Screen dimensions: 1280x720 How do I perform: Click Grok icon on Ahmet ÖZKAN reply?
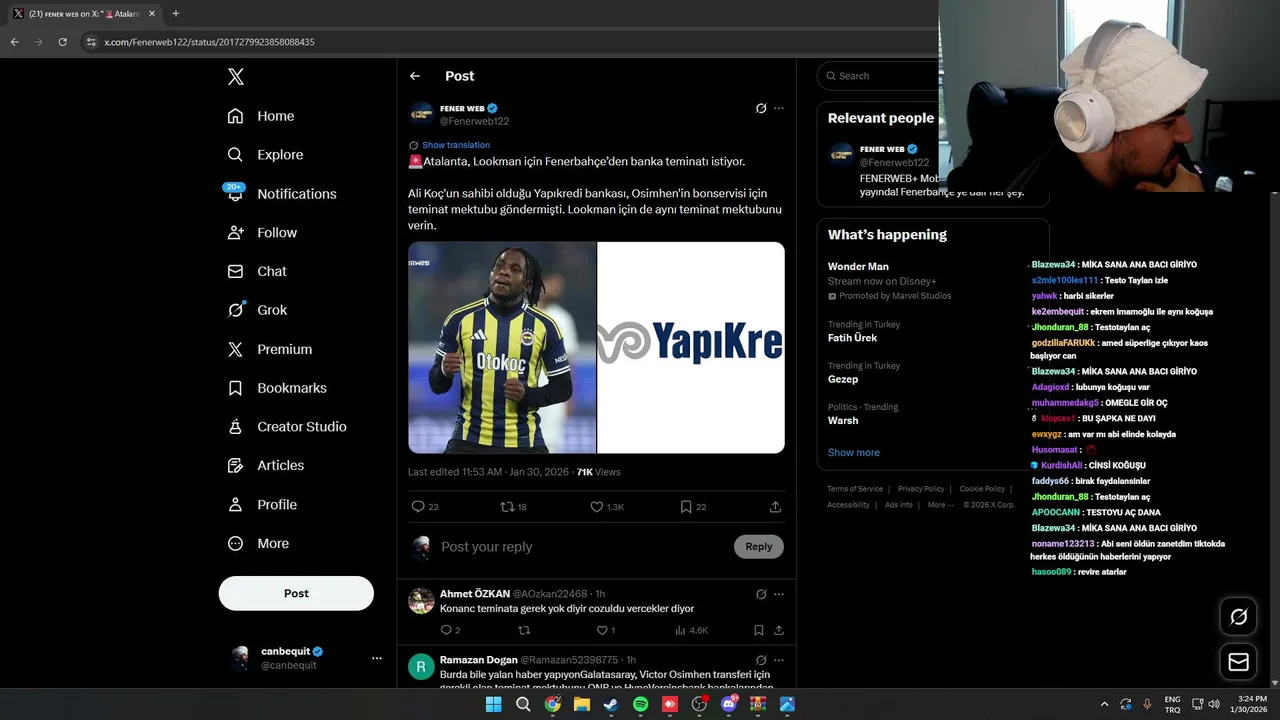click(x=761, y=594)
